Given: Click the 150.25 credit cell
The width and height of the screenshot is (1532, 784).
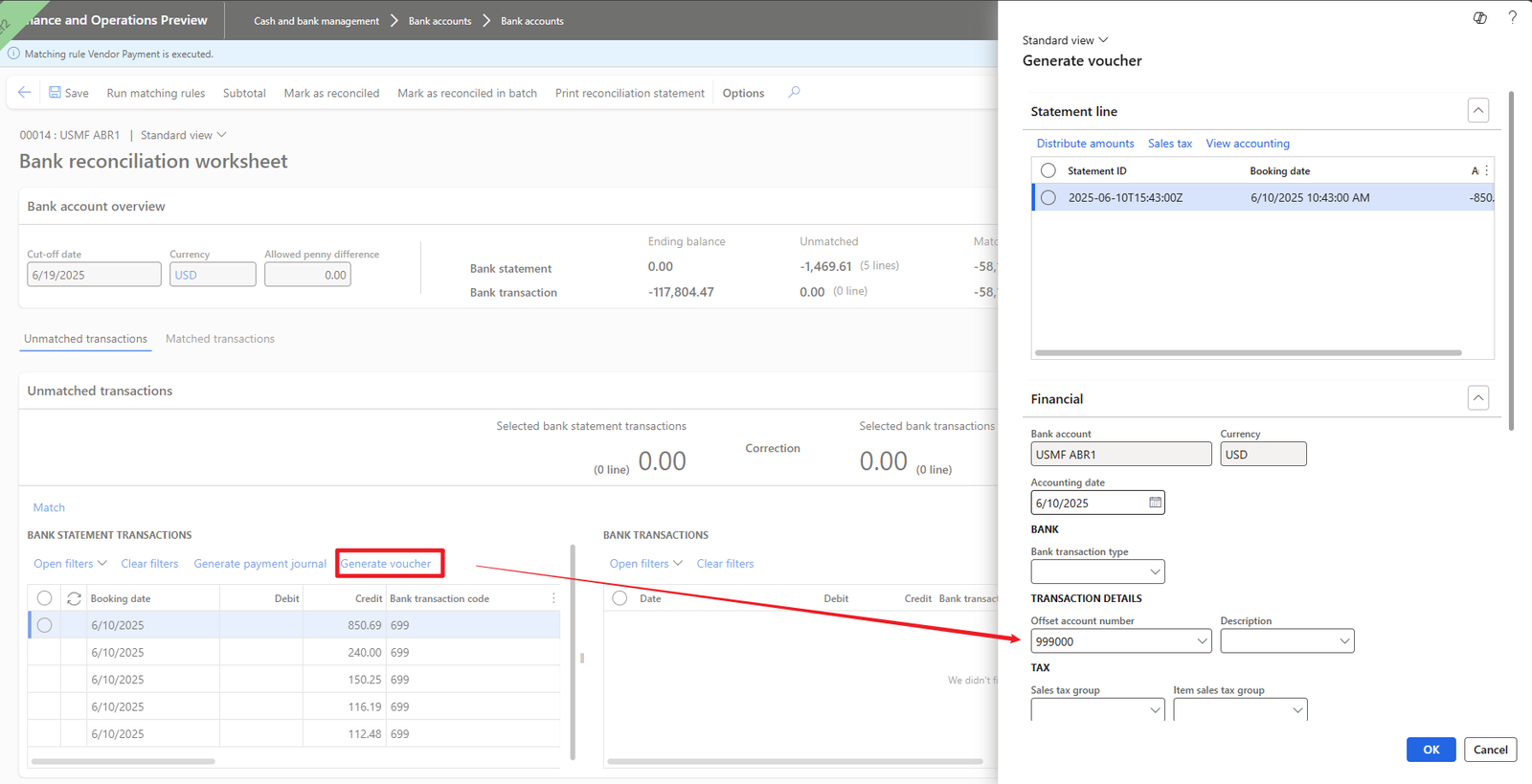Looking at the screenshot, I should point(344,680).
